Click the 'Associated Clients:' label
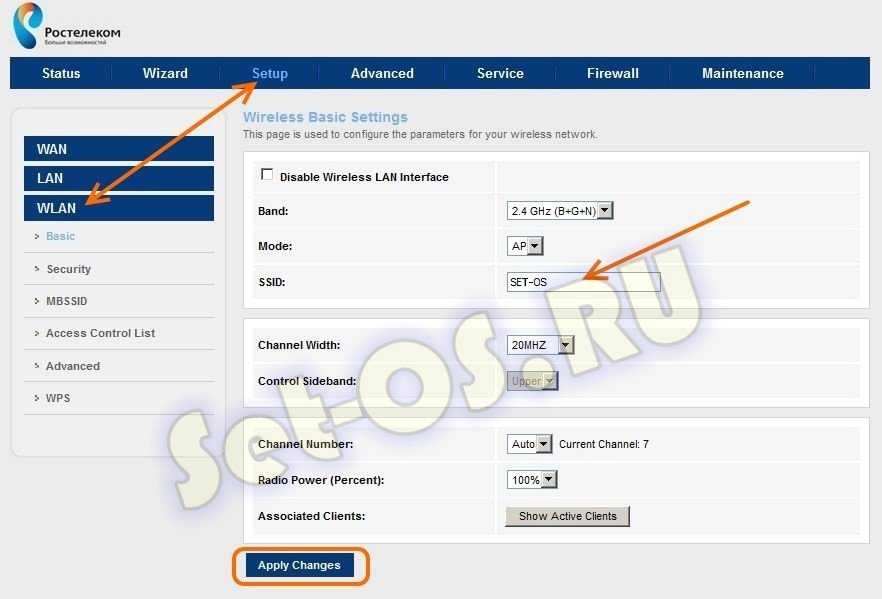 point(311,516)
